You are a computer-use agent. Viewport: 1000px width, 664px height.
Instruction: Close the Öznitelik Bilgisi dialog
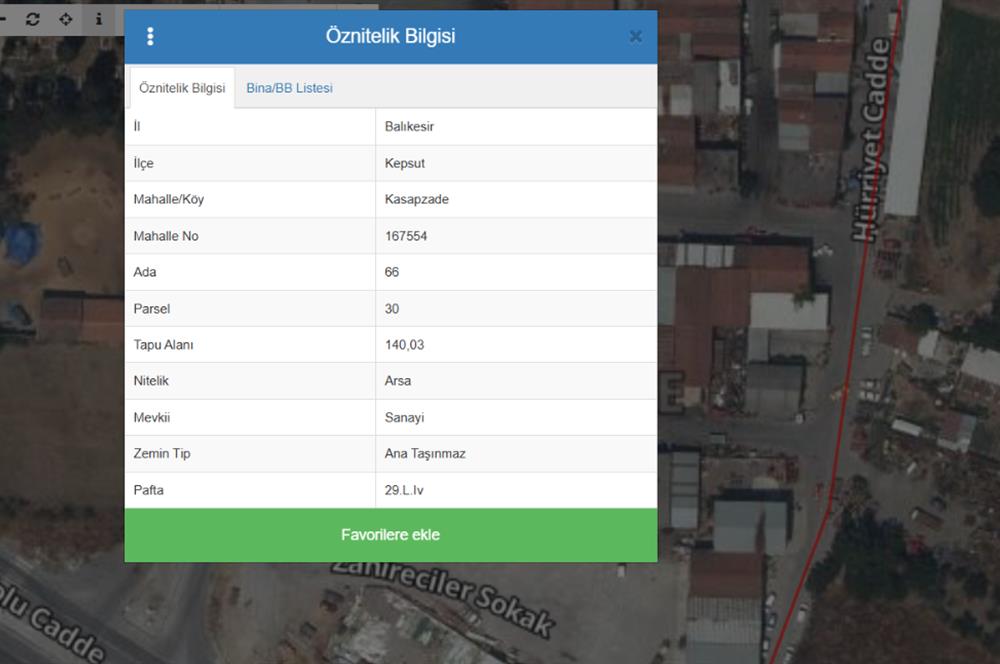point(635,36)
